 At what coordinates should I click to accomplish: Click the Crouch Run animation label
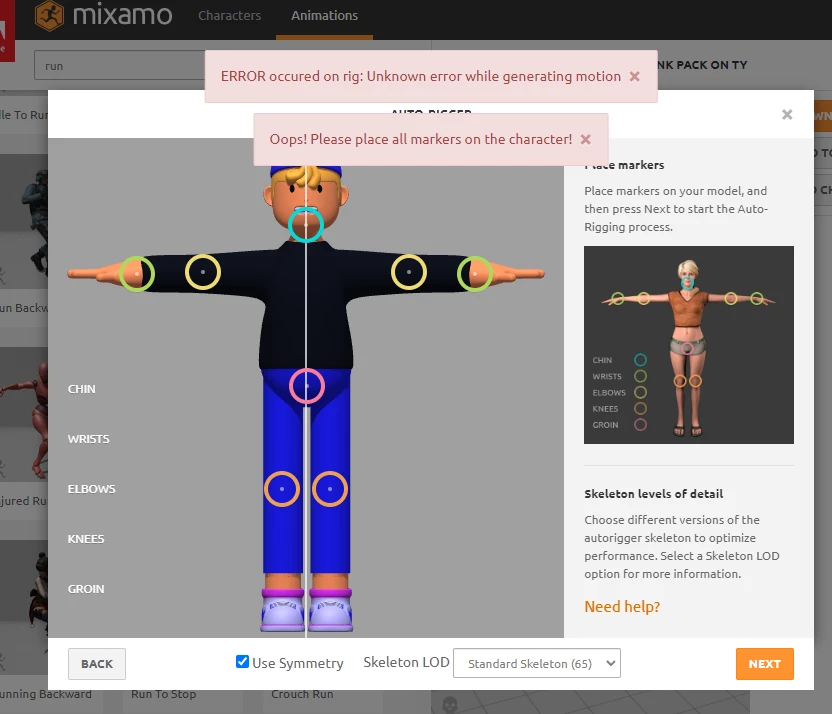coord(302,694)
